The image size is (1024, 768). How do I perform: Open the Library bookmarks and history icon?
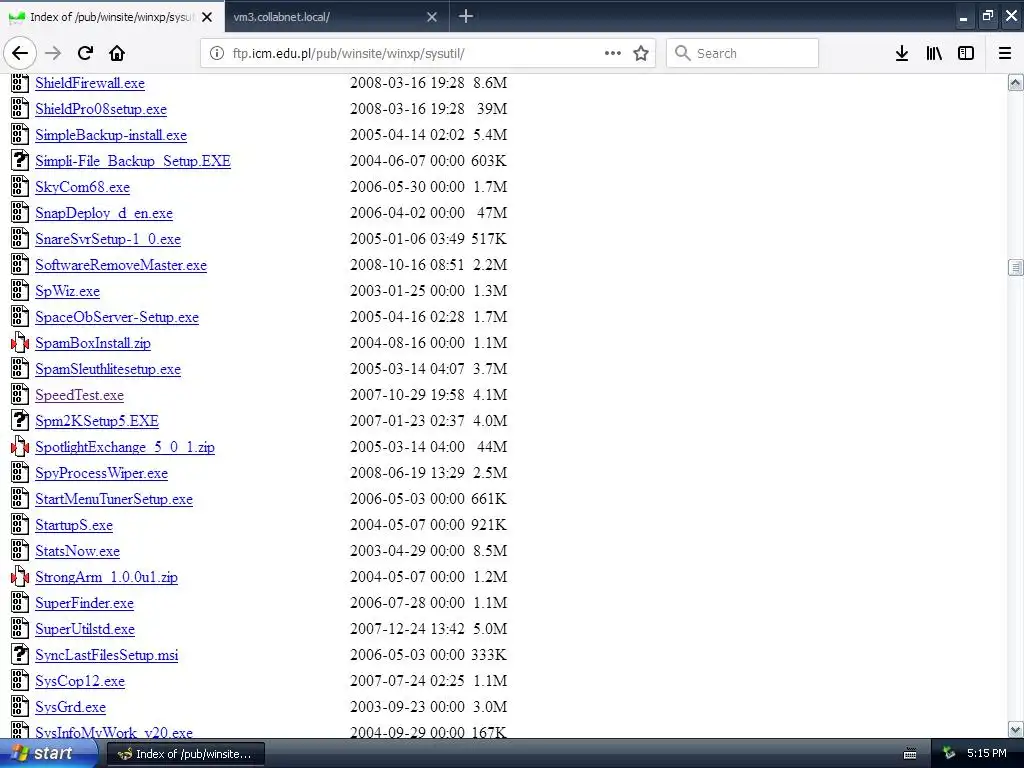pos(934,53)
